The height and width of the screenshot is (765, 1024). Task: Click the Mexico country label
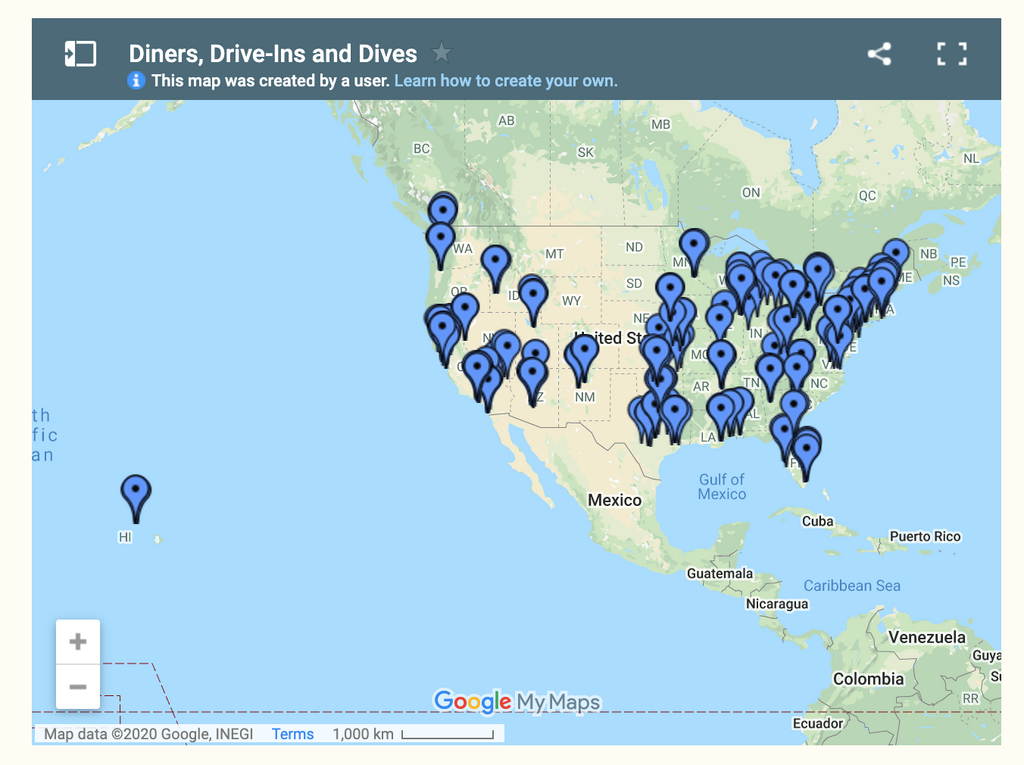click(x=615, y=500)
